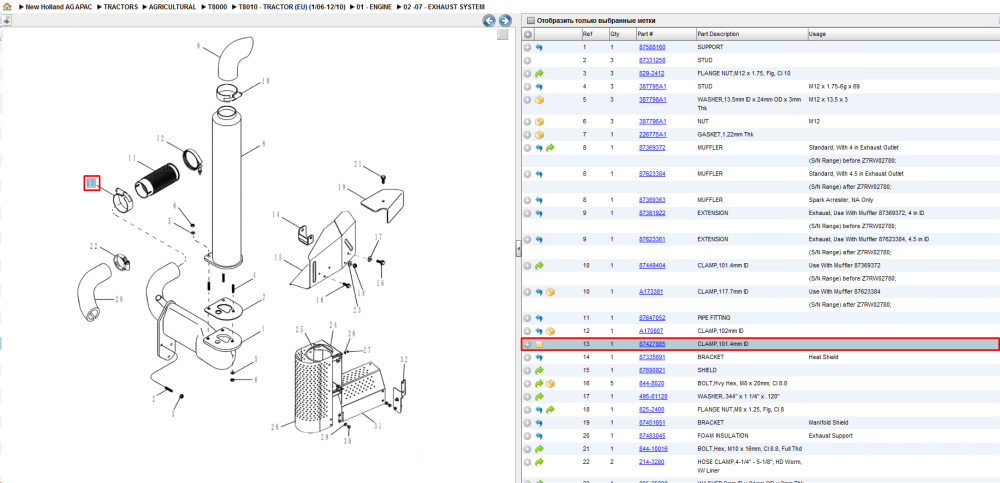Click the green arrow on HOSE CLAMP row
Image resolution: width=1000 pixels, height=483 pixels.
coord(539,462)
